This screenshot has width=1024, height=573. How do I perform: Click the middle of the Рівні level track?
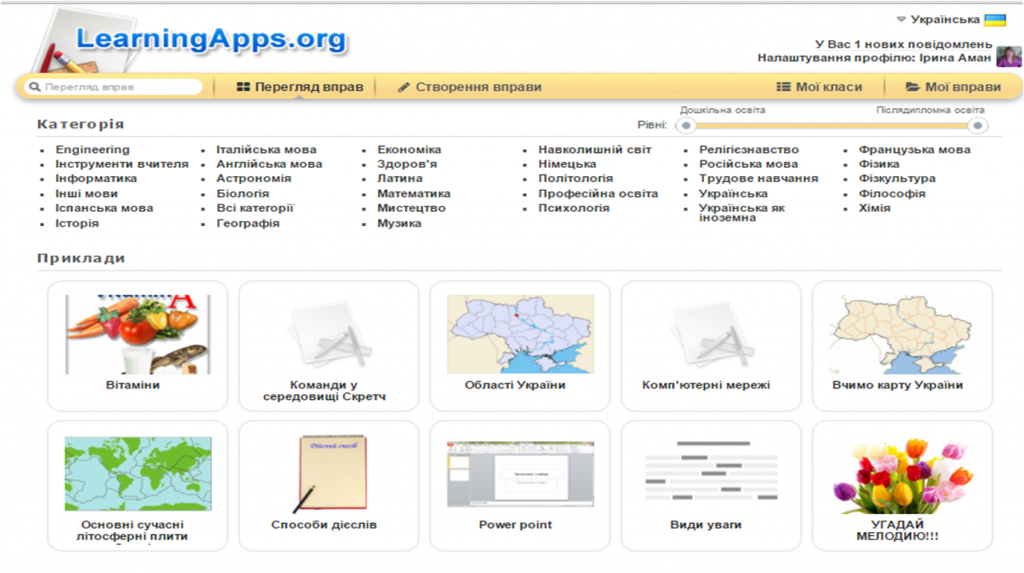(831, 125)
